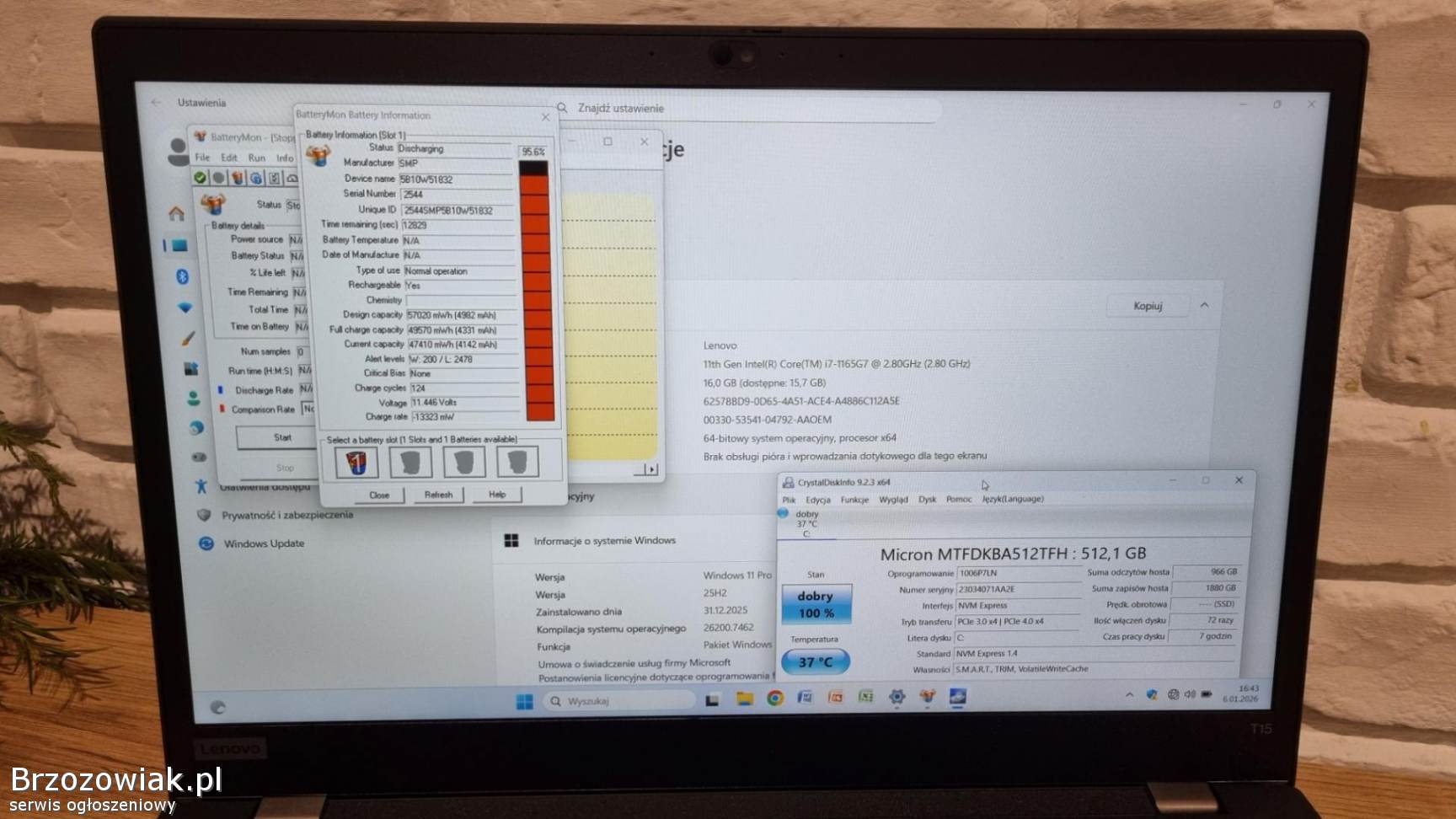Open Home icon in Settings sidebar
The height and width of the screenshot is (819, 1456).
[176, 214]
